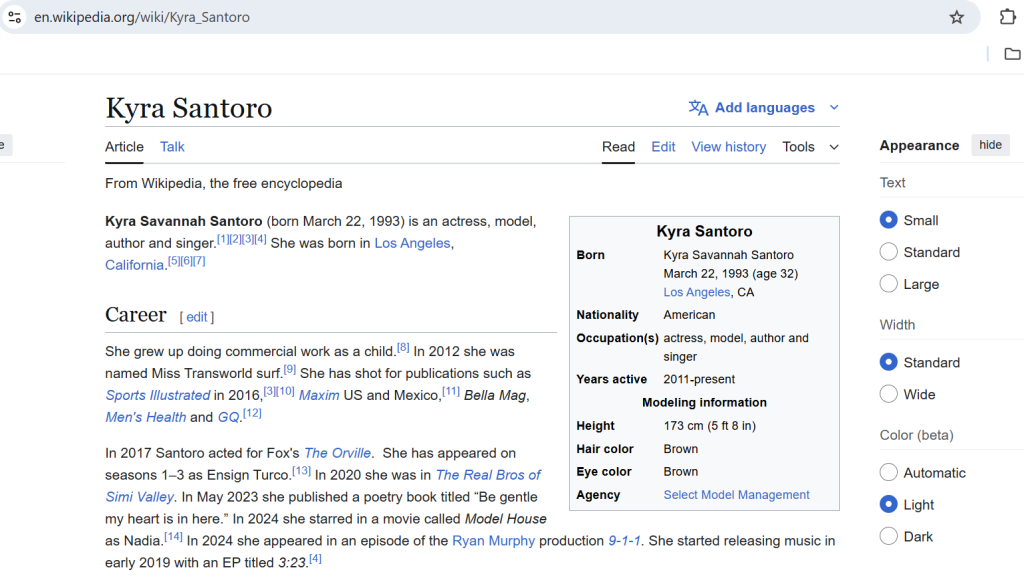Choose the Automatic color option

888,473
